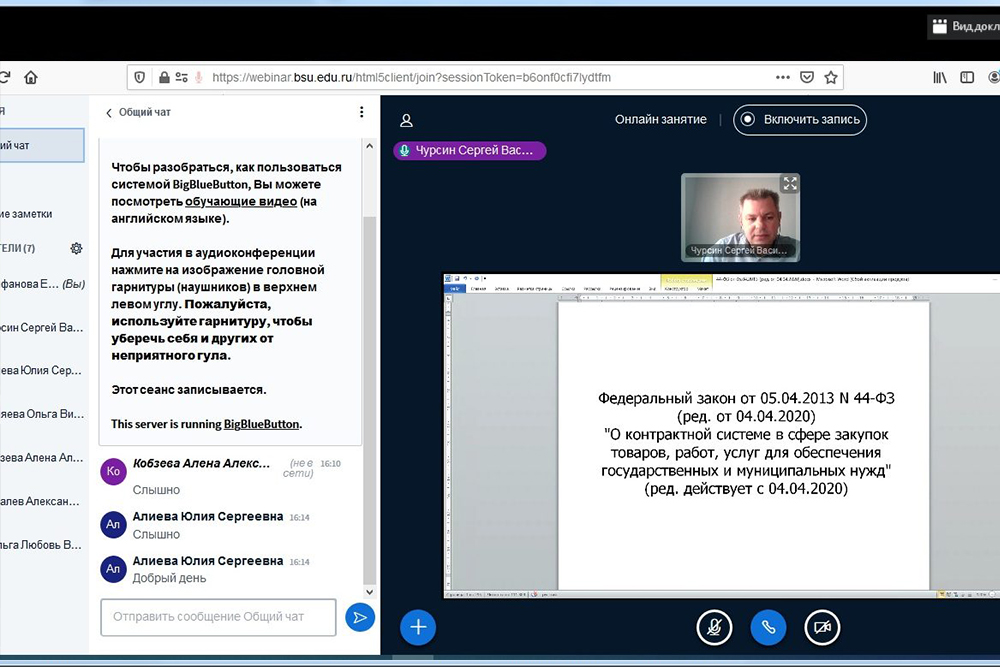Click the chat message input field

[x=218, y=617]
